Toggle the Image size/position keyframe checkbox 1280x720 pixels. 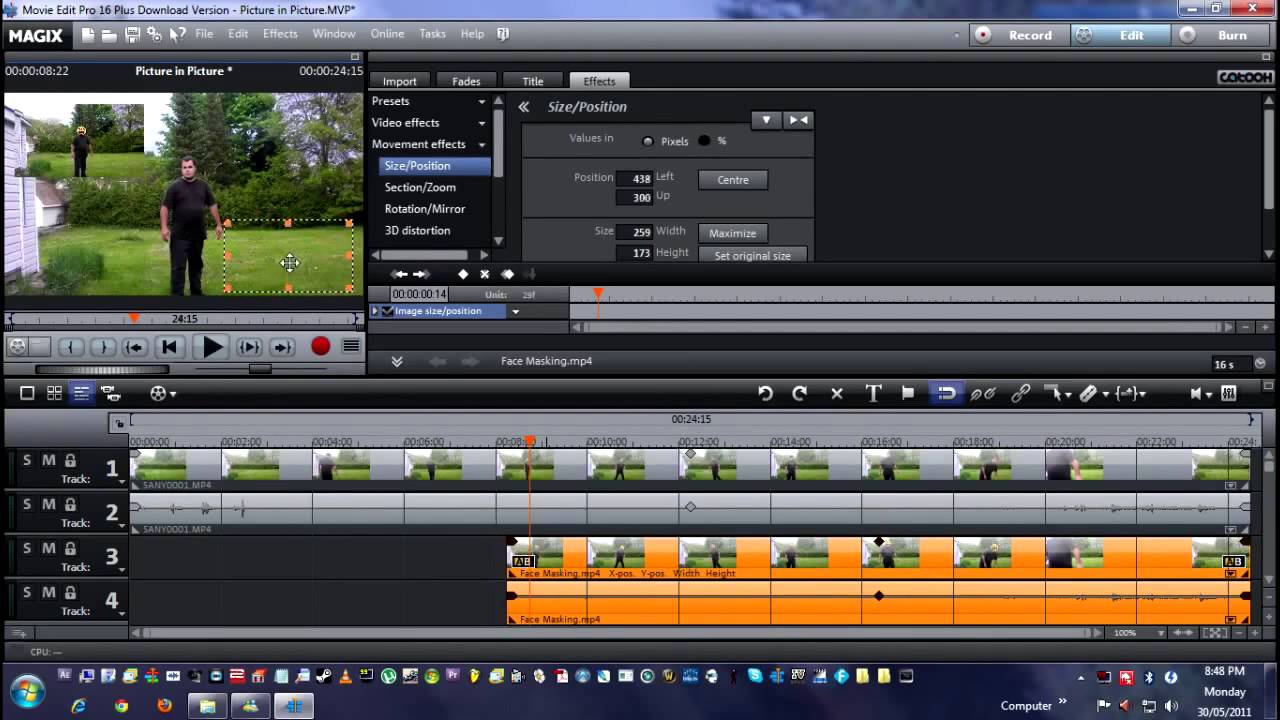[x=388, y=311]
